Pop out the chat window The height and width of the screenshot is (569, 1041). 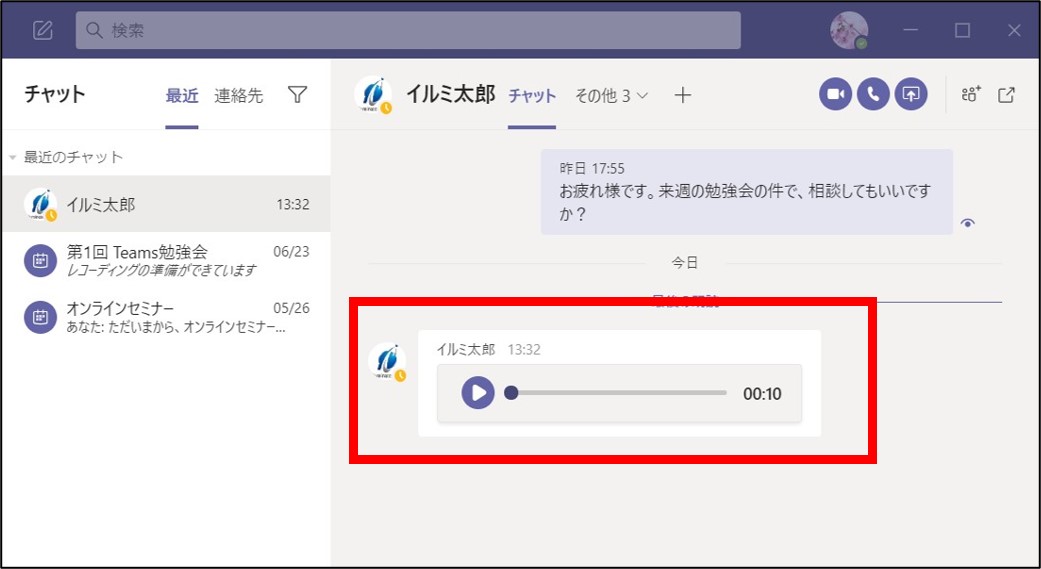(x=1007, y=94)
